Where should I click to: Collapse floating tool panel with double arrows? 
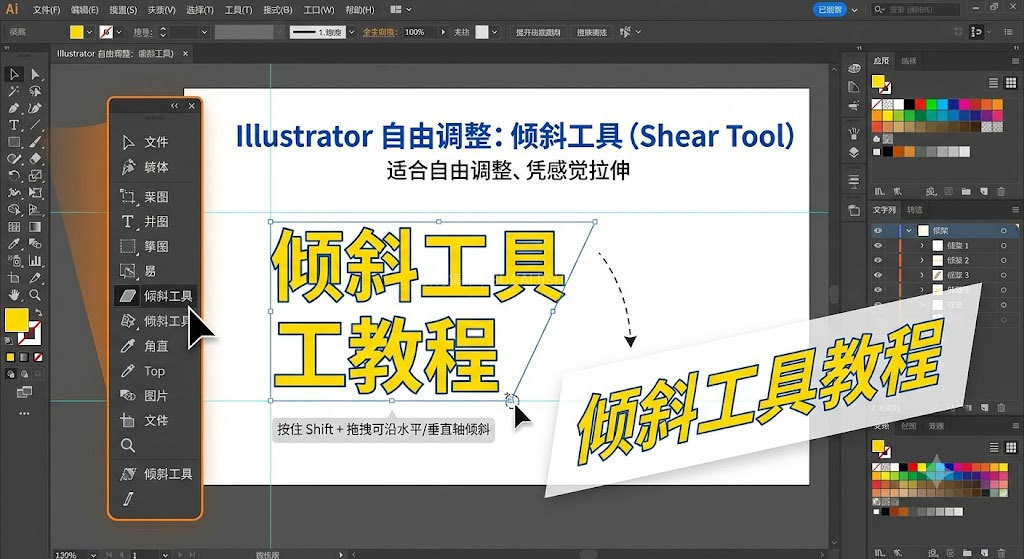click(x=174, y=106)
